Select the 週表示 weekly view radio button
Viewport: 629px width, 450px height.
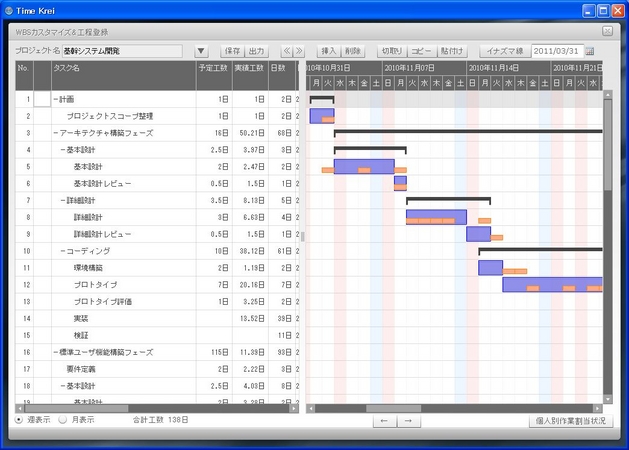point(20,420)
